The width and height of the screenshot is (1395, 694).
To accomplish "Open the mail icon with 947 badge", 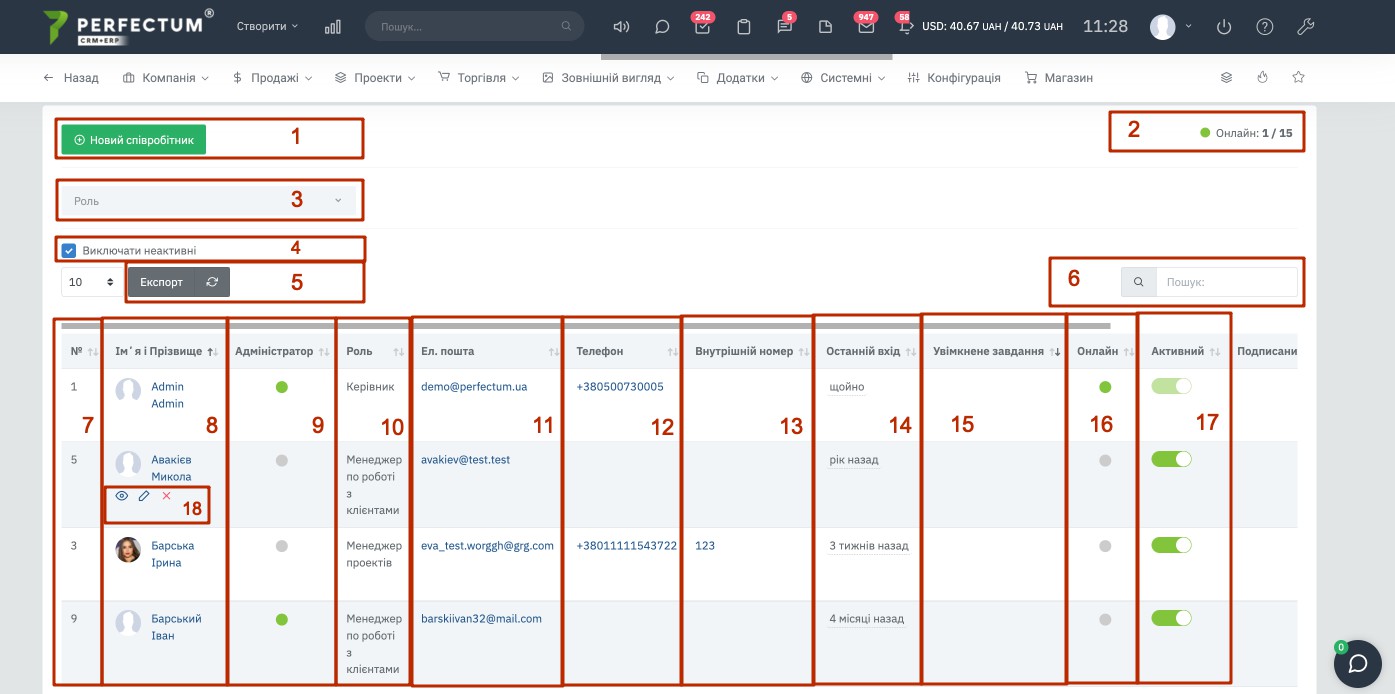I will (x=866, y=27).
